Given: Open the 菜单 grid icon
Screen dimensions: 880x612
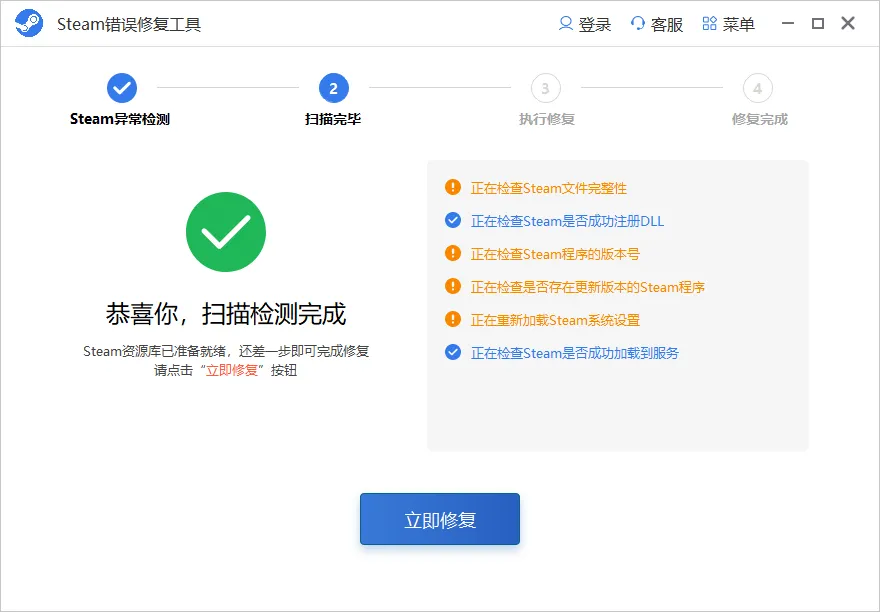Looking at the screenshot, I should pos(709,24).
